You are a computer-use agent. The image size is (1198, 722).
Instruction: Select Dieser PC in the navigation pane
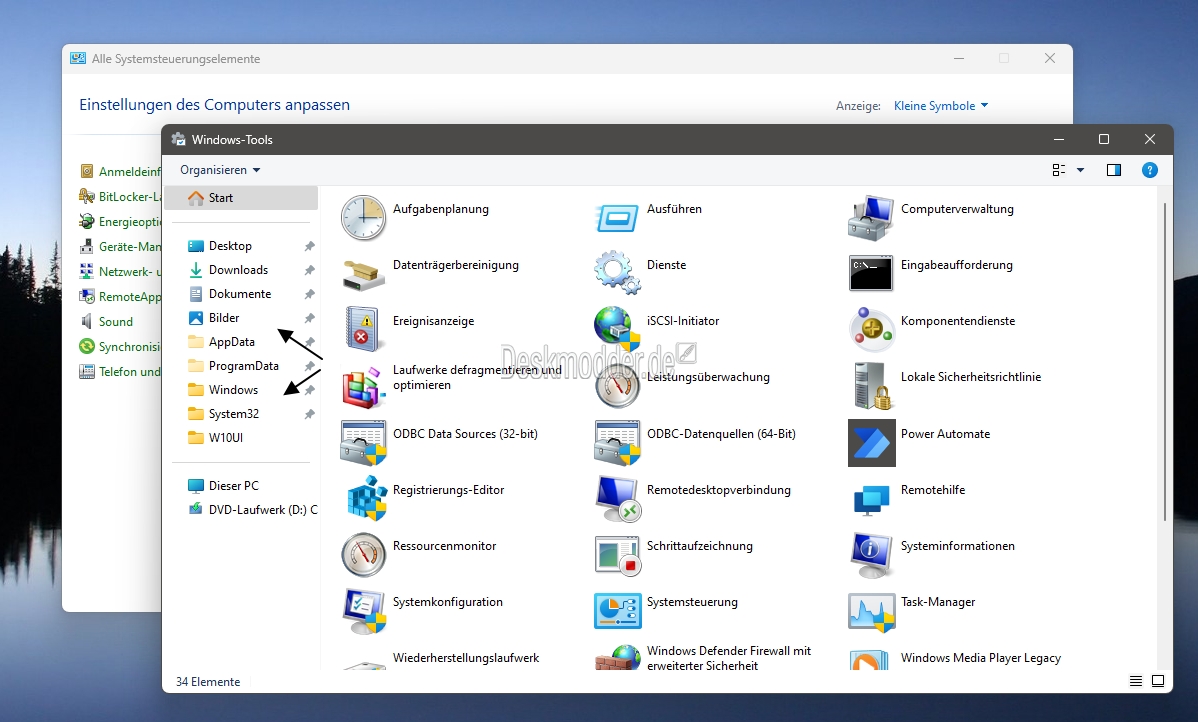(x=233, y=485)
